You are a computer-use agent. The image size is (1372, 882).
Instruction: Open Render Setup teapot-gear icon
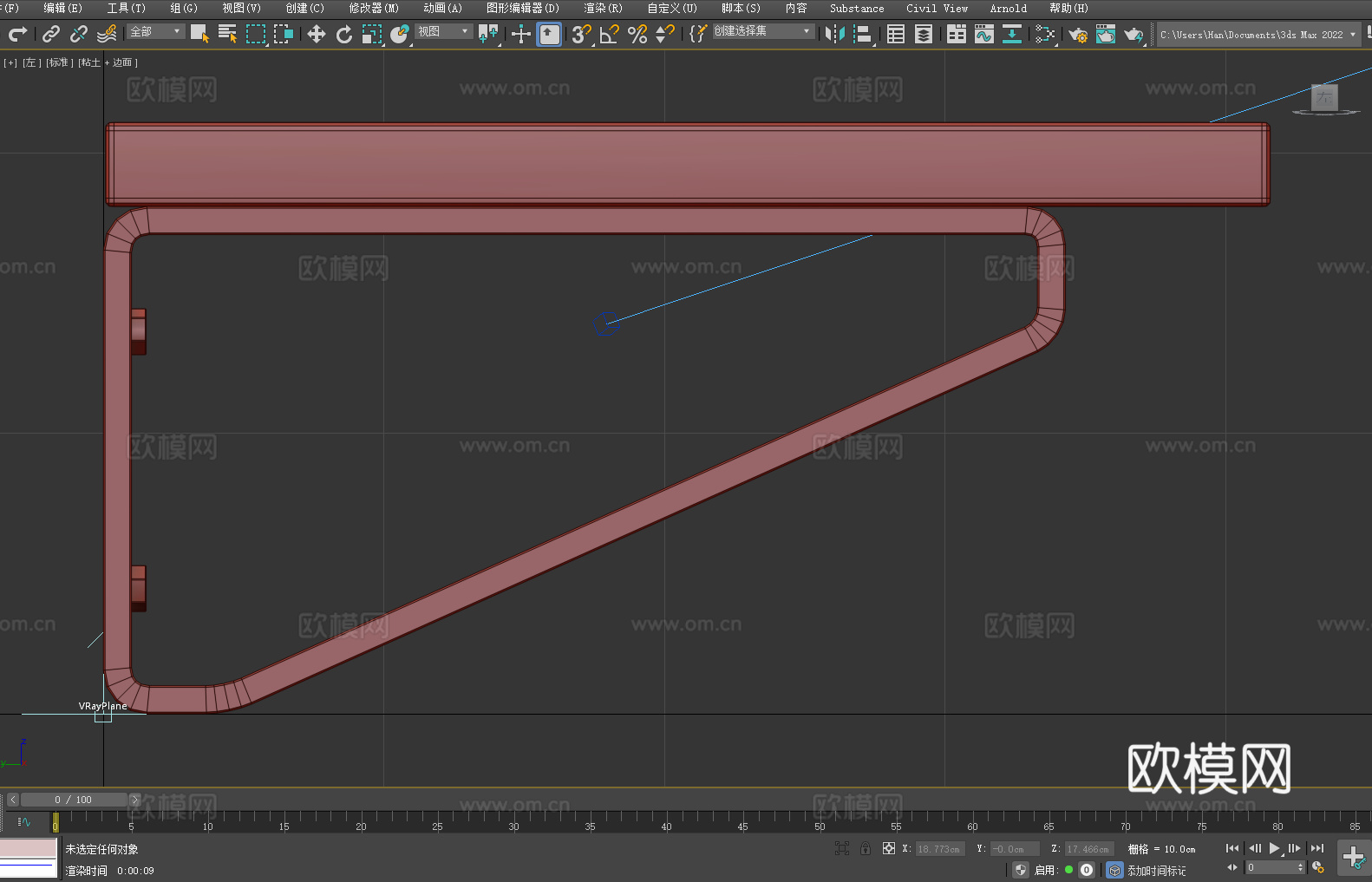(1078, 34)
